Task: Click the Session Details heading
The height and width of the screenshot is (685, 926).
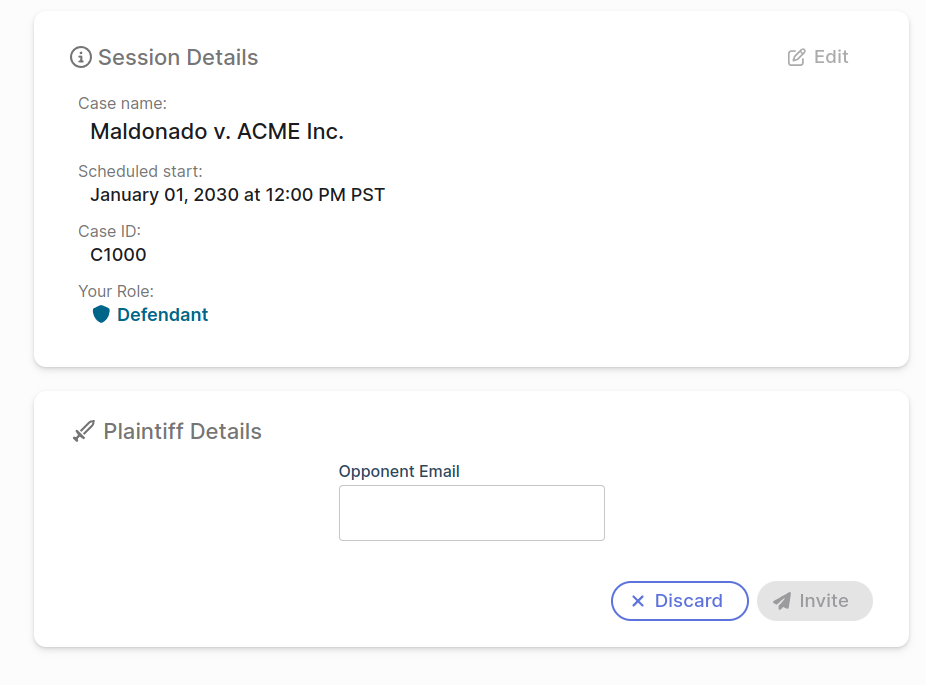Action: click(178, 57)
